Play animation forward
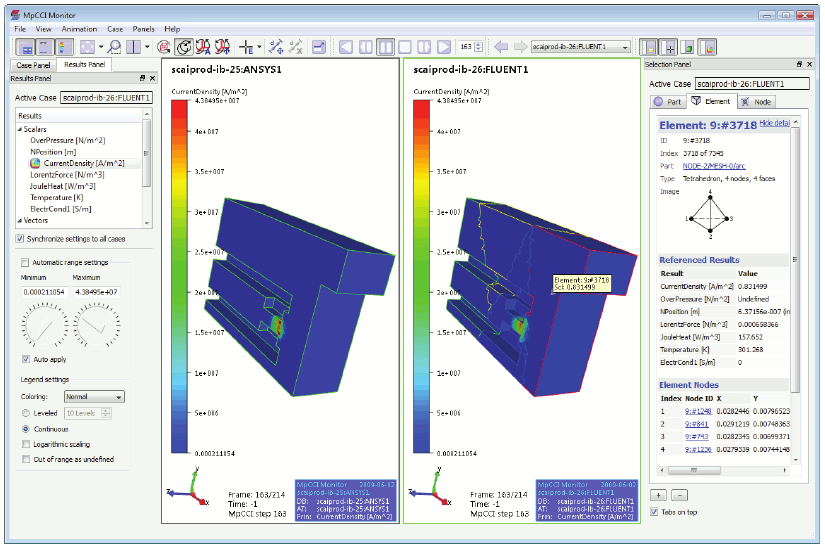This screenshot has height=548, width=825. [444, 47]
